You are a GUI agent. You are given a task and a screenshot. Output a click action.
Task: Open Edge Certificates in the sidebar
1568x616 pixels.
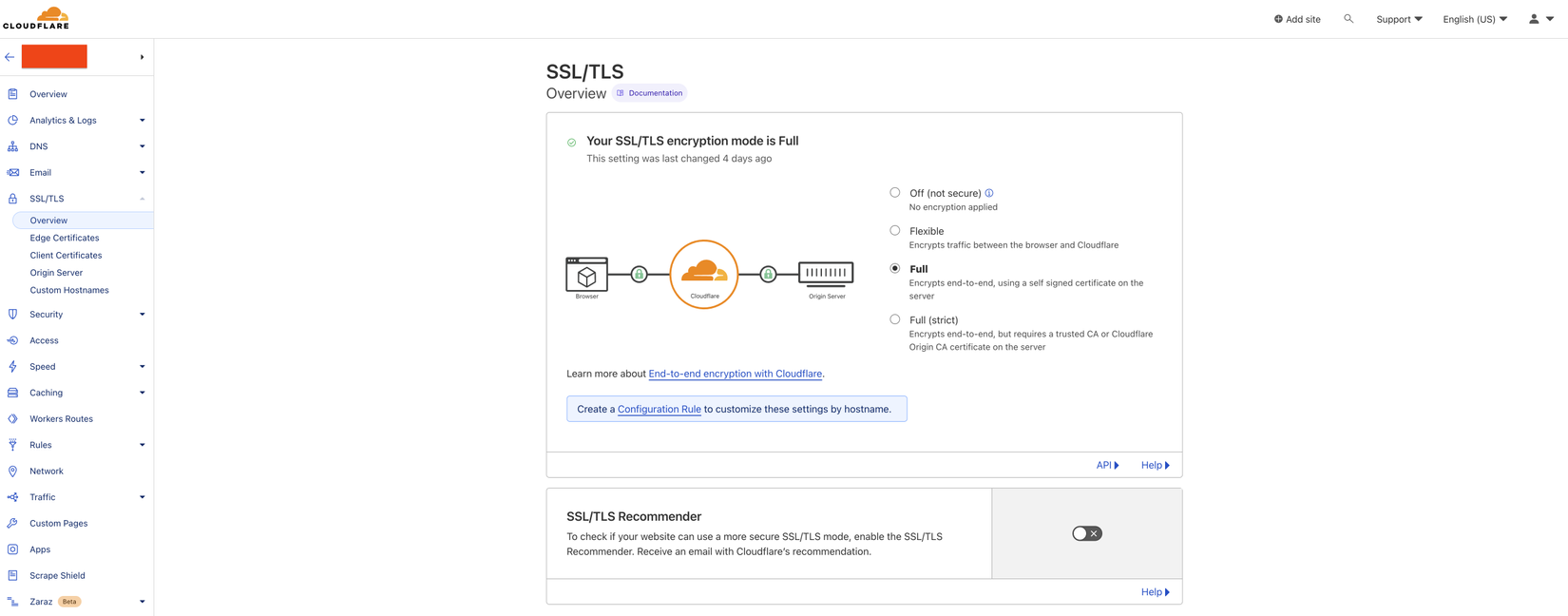(x=64, y=238)
